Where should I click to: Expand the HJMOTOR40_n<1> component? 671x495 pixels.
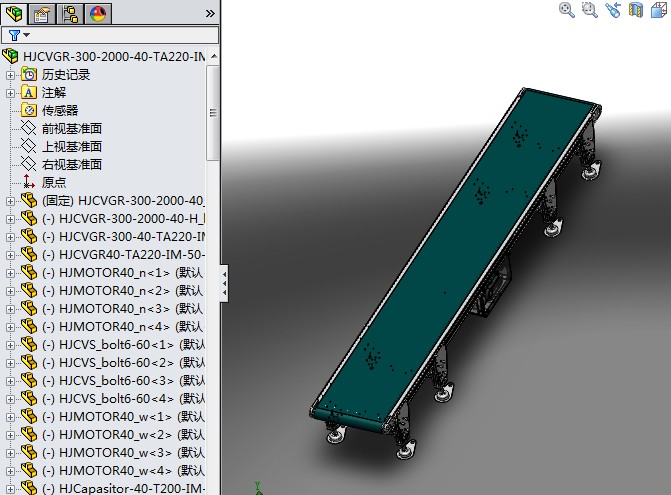10,273
